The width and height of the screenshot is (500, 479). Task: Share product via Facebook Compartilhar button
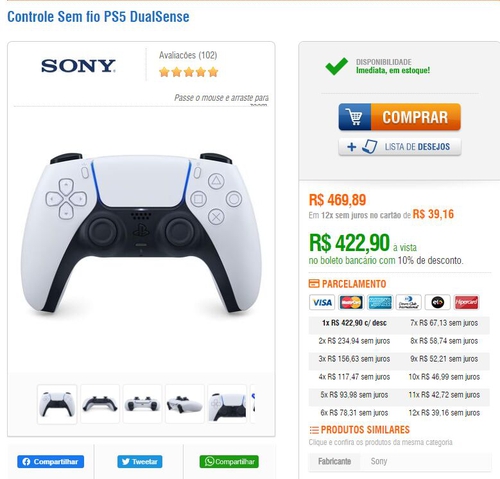51,462
